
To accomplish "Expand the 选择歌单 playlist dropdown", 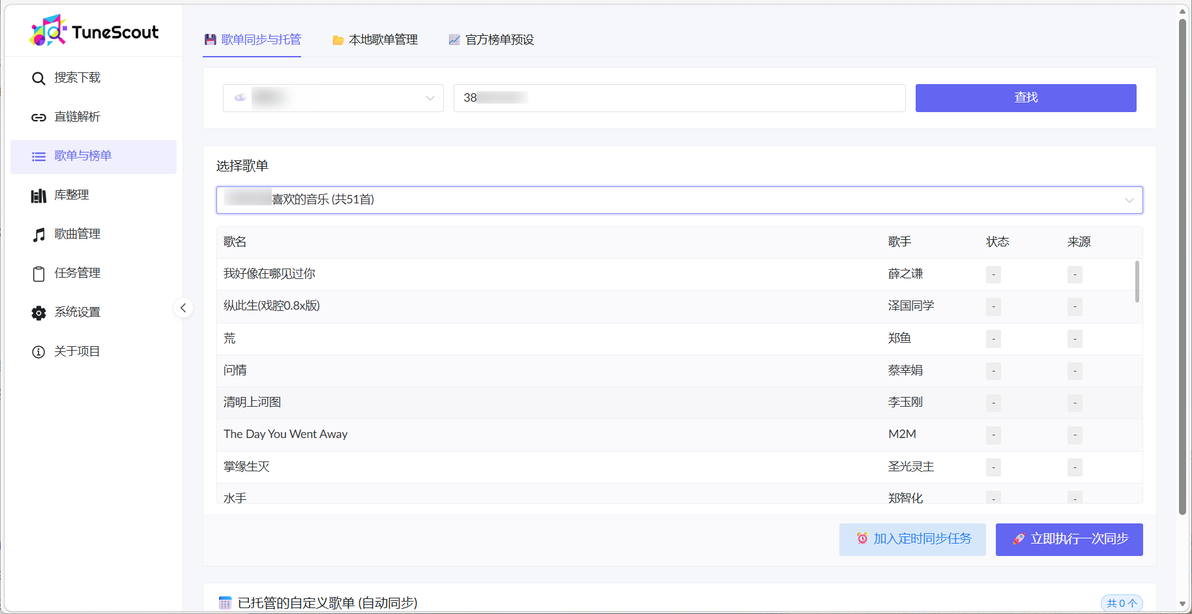I will click(680, 200).
